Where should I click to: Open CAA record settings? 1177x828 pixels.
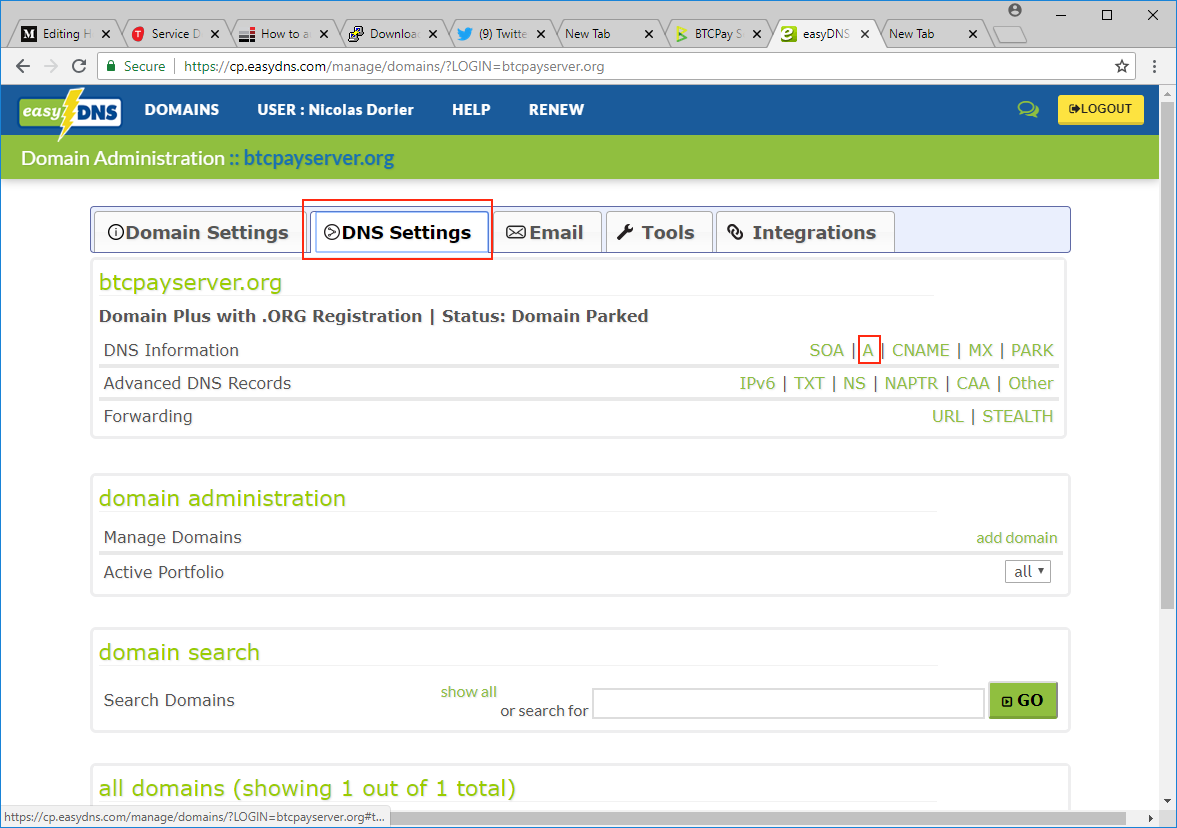point(973,384)
